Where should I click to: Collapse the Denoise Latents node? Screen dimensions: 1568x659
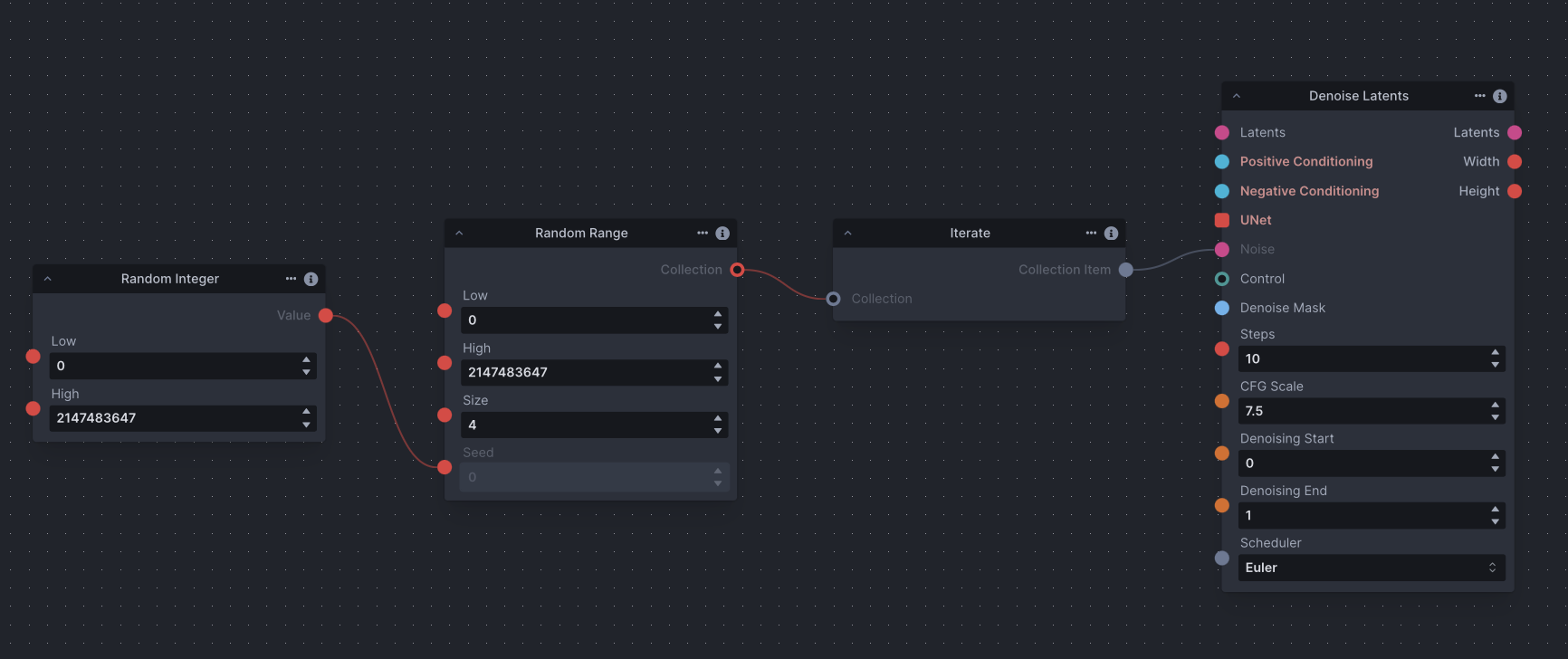pos(1236,96)
